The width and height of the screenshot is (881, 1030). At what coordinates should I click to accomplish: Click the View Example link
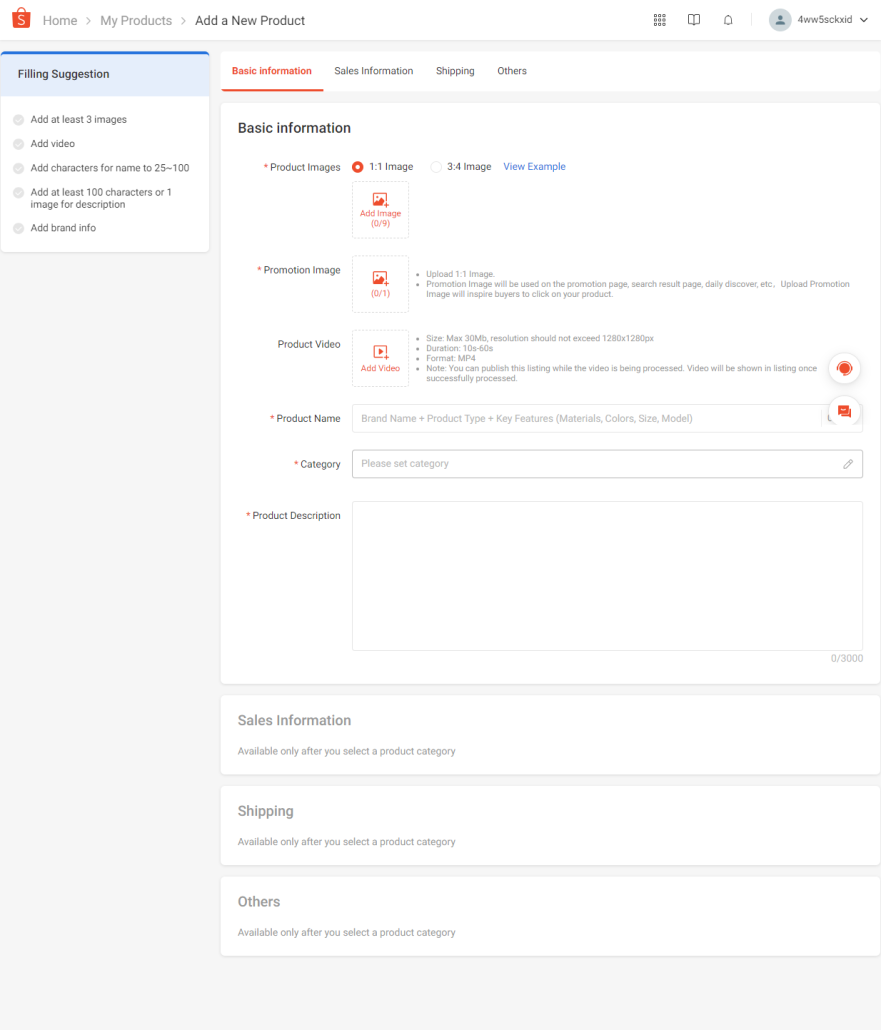coord(534,167)
